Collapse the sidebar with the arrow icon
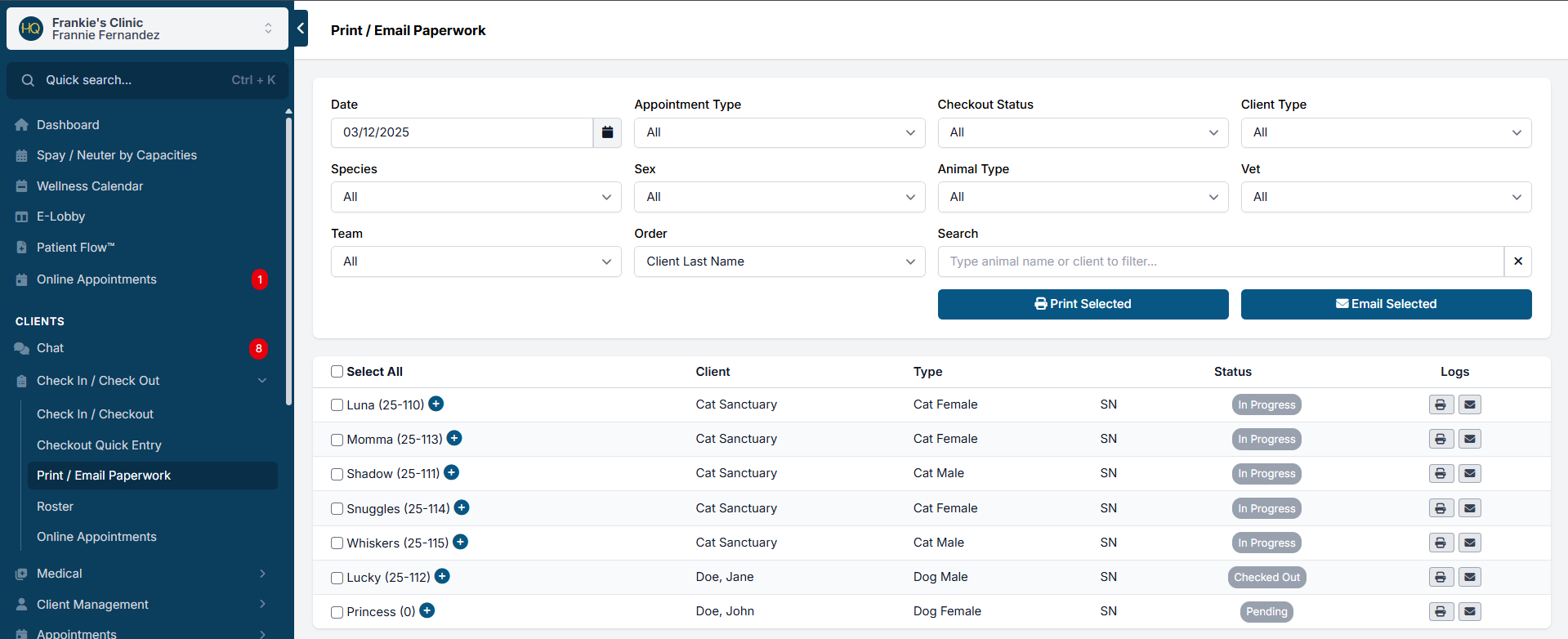Image resolution: width=1568 pixels, height=639 pixels. pos(301,29)
